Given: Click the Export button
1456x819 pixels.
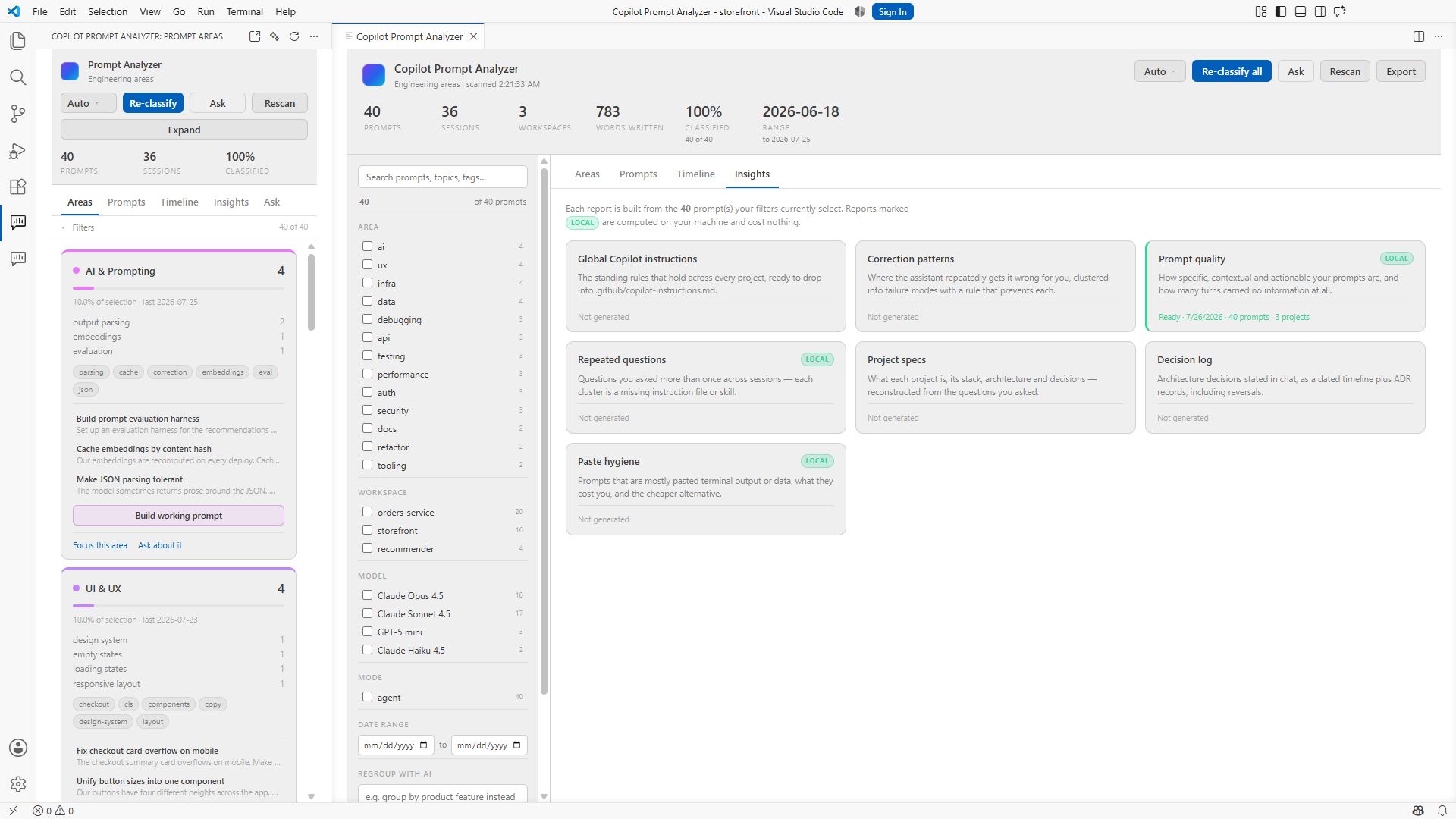Looking at the screenshot, I should 1401,71.
